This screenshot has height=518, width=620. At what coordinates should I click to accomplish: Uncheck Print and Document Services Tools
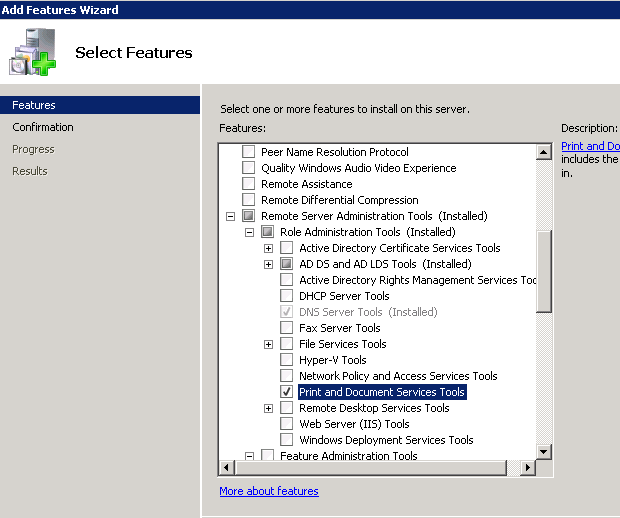point(287,392)
